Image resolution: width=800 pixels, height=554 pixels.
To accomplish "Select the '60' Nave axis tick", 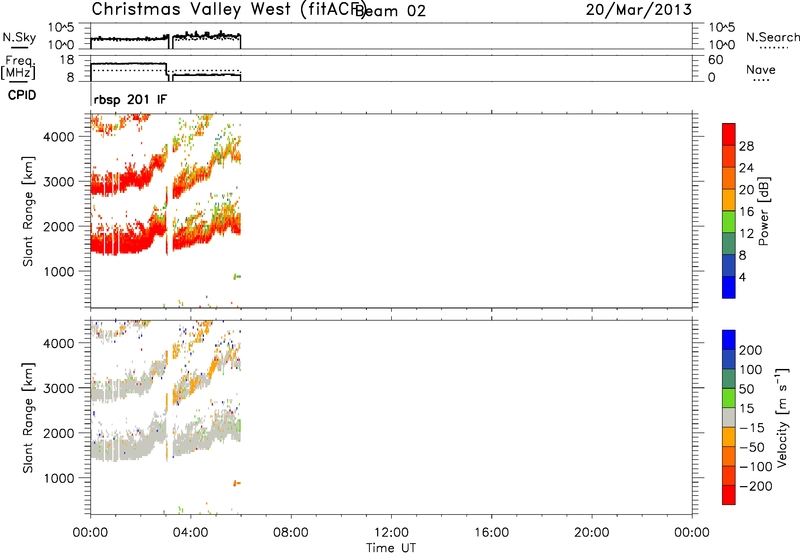I will pyautogui.click(x=716, y=60).
